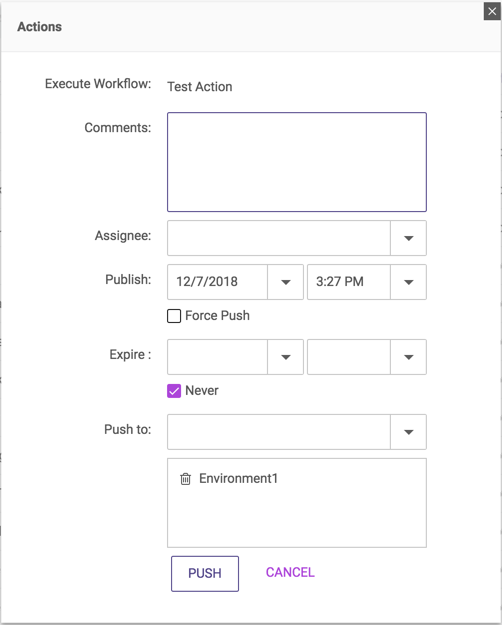Image resolution: width=502 pixels, height=625 pixels.
Task: Delete Environment1 using trash icon
Action: [x=185, y=479]
